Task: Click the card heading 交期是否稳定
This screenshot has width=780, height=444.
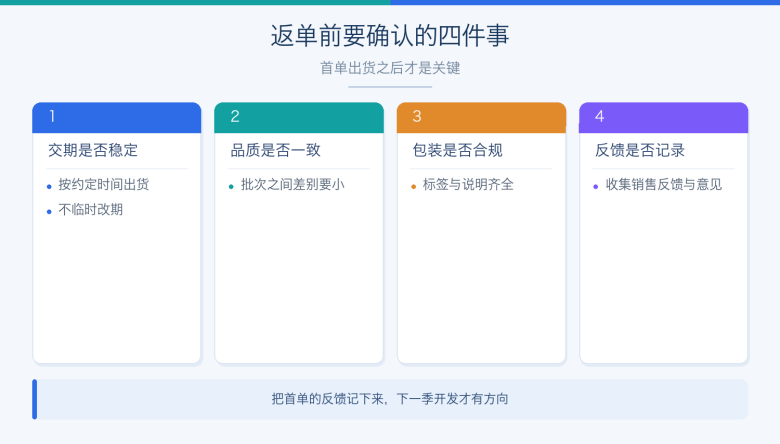Action: point(93,150)
